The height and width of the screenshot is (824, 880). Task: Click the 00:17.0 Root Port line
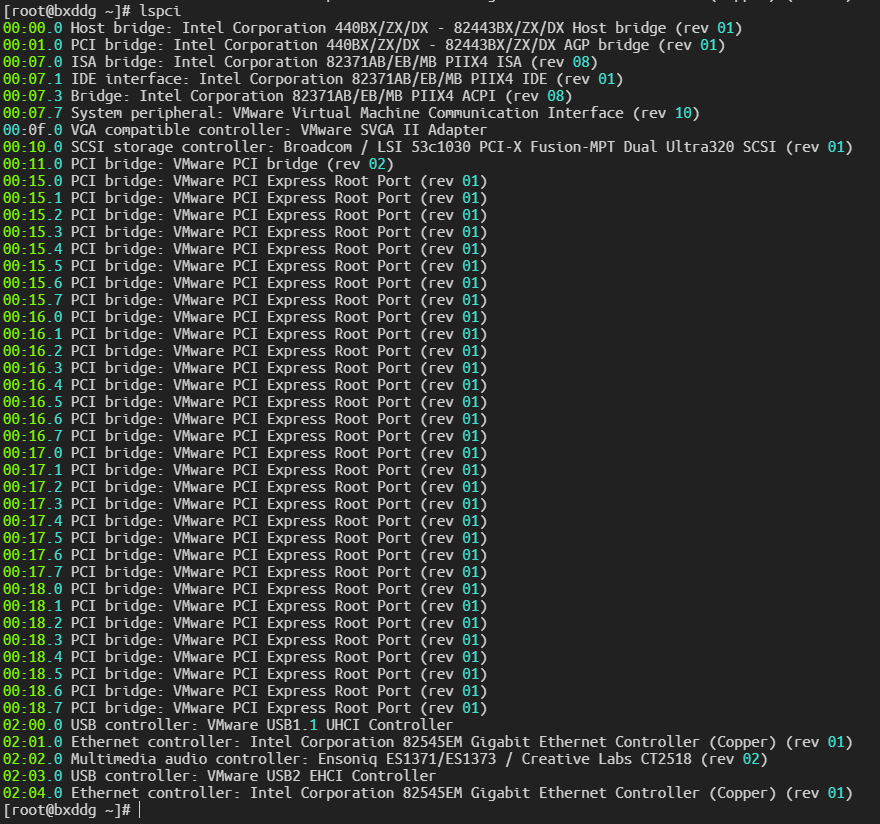[245, 452]
